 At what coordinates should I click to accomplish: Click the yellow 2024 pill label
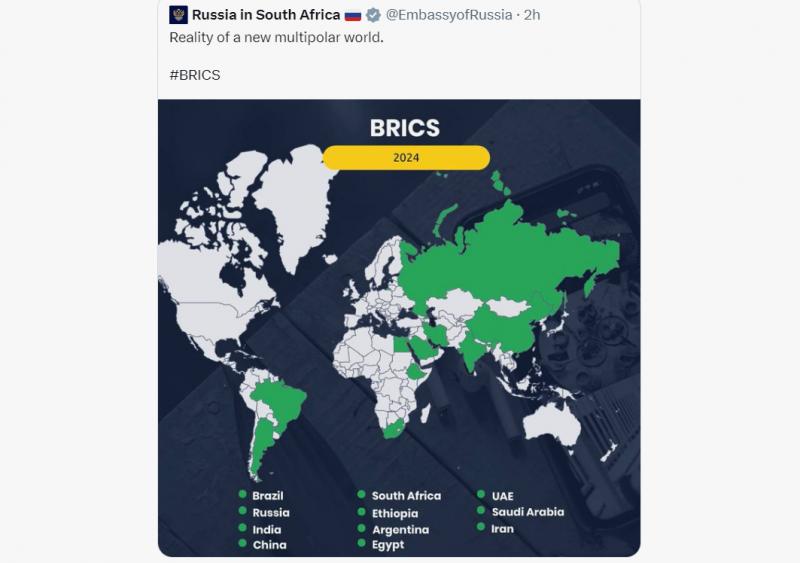tap(406, 157)
